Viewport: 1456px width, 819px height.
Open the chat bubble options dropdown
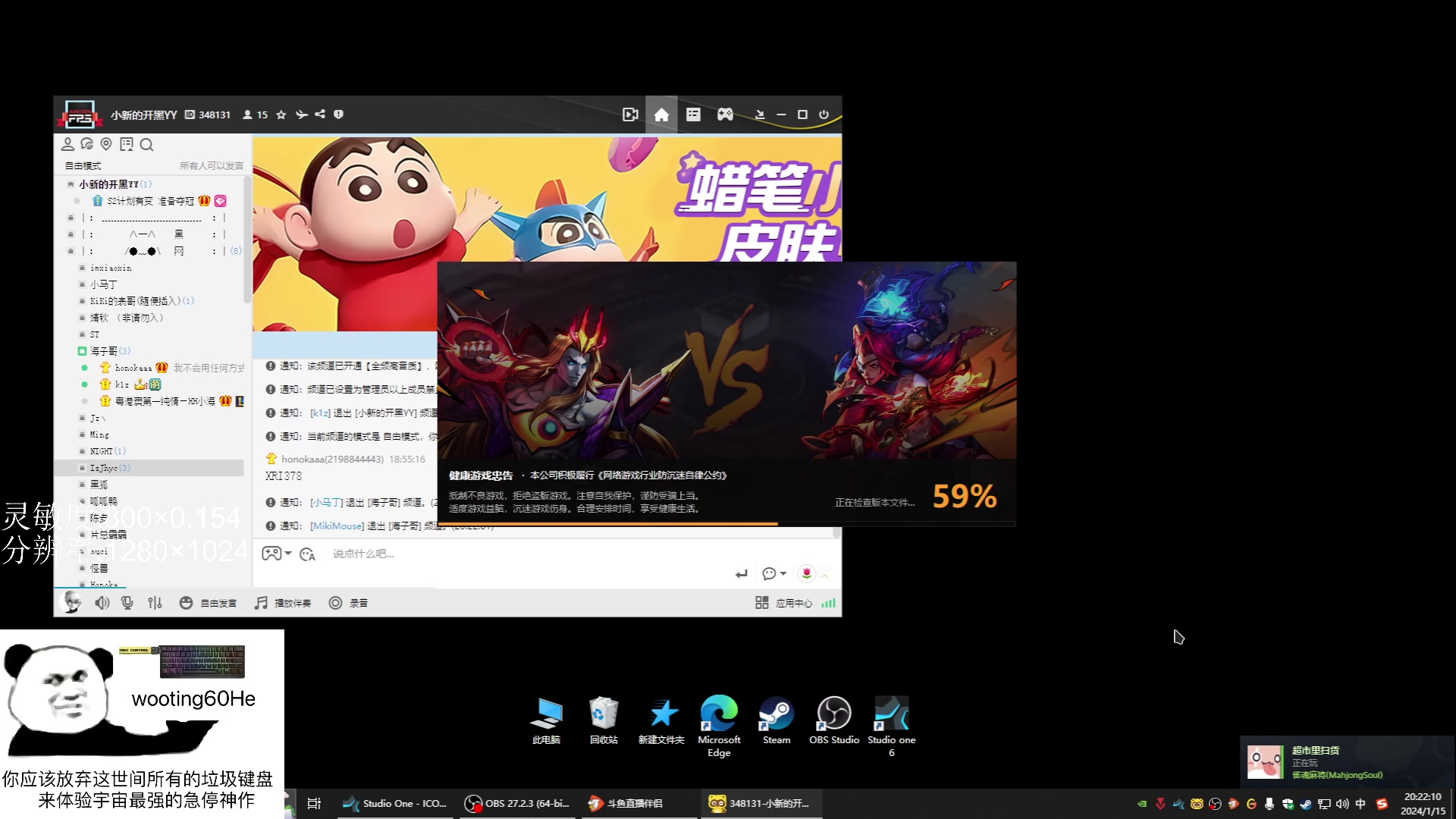coord(774,574)
